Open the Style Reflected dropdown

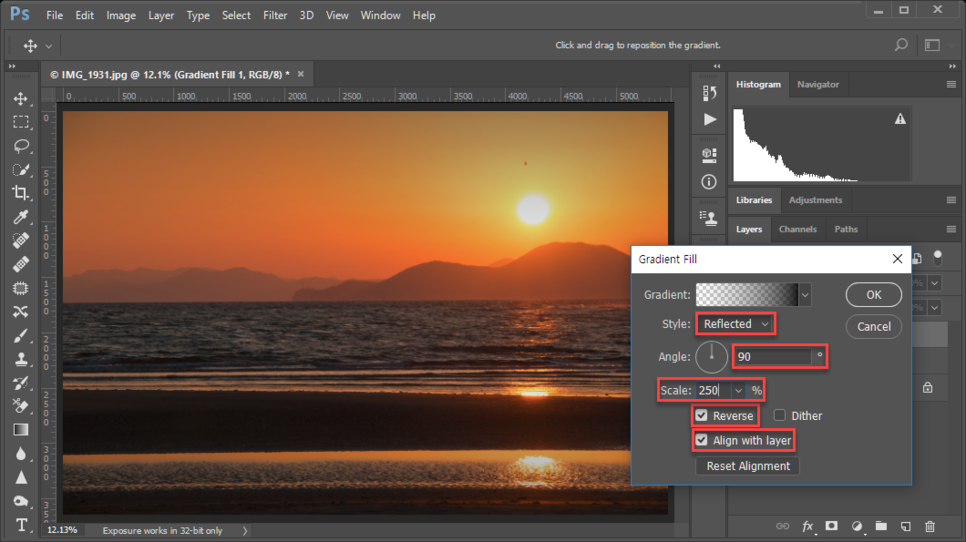point(736,324)
